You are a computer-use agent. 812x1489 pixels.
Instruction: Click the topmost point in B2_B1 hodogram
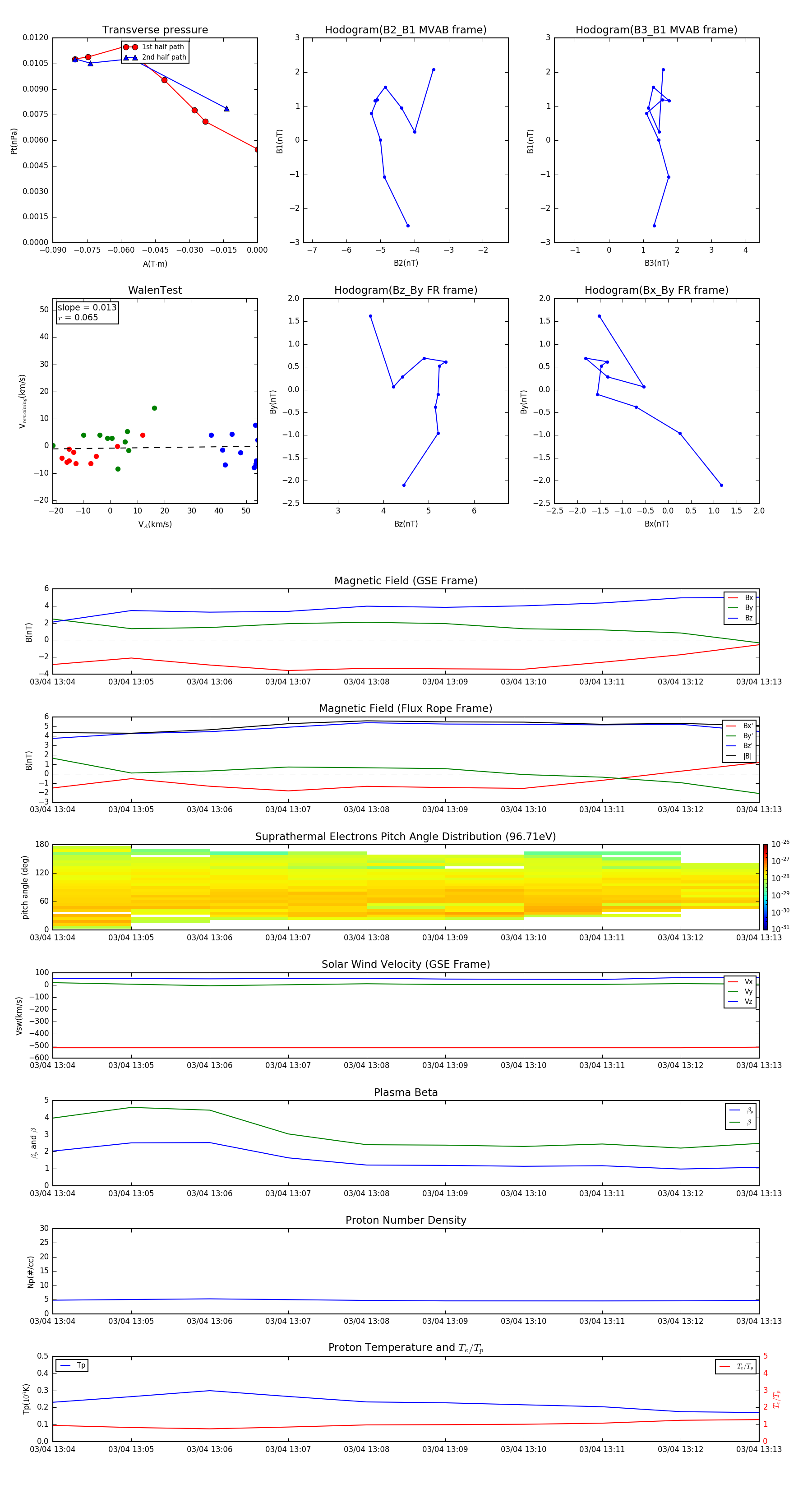[434, 70]
